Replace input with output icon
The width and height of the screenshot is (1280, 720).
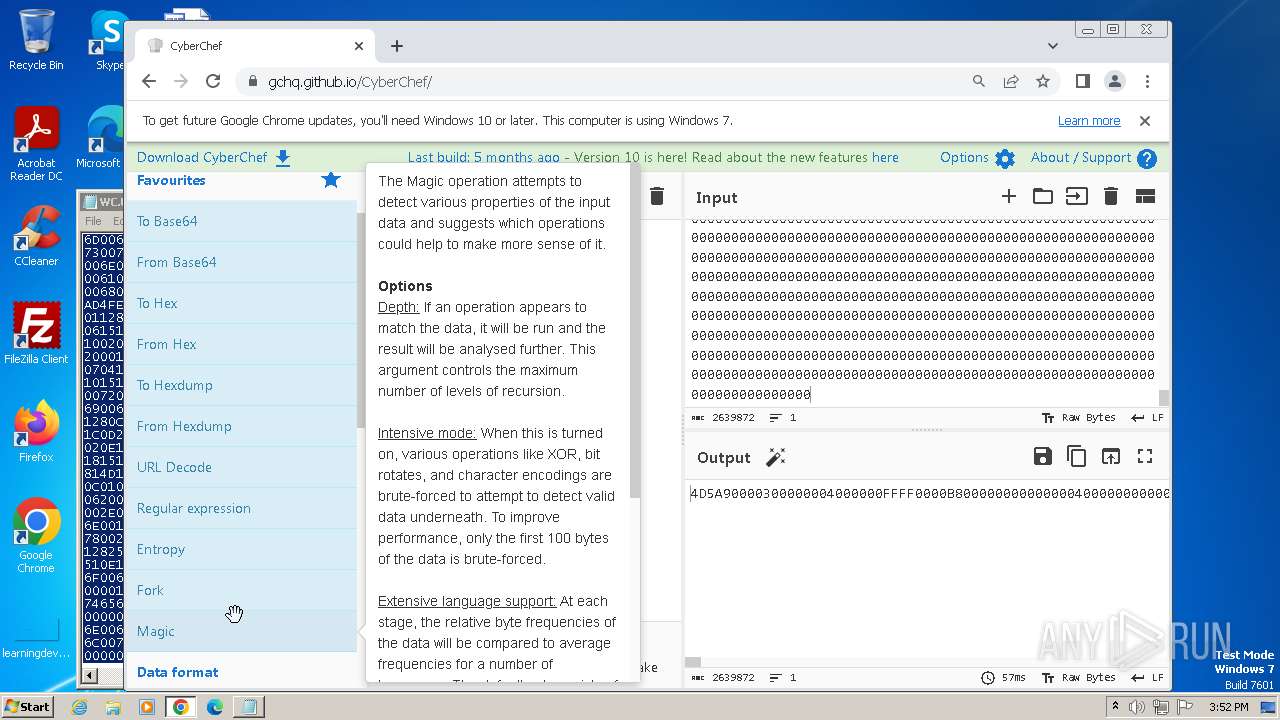[x=1111, y=456]
